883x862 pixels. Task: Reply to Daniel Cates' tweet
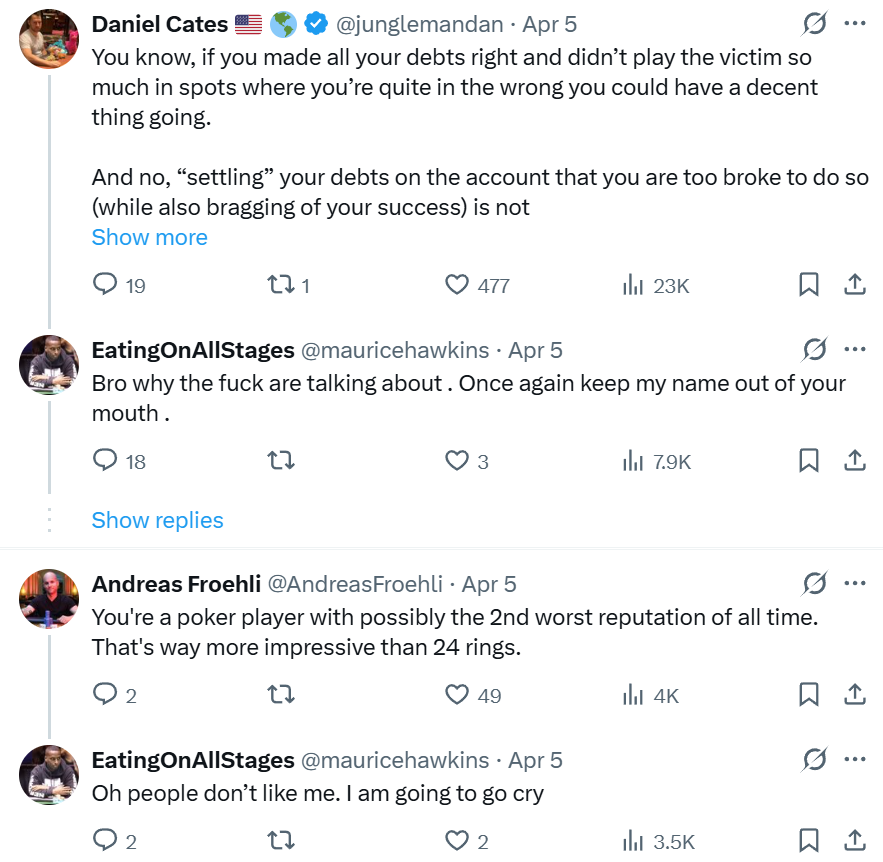[x=106, y=285]
